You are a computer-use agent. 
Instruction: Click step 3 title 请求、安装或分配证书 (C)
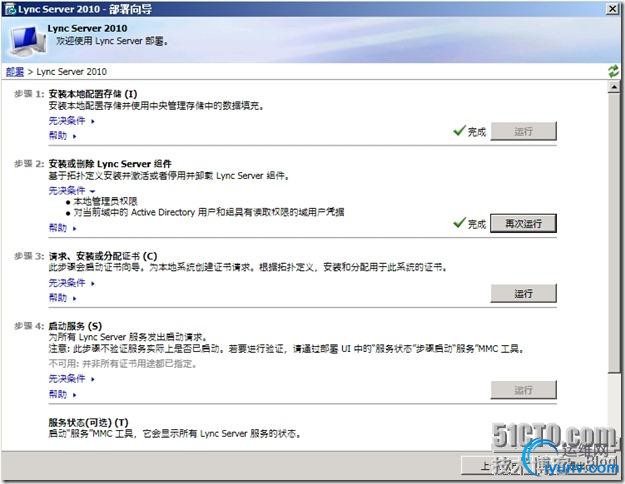[103, 256]
